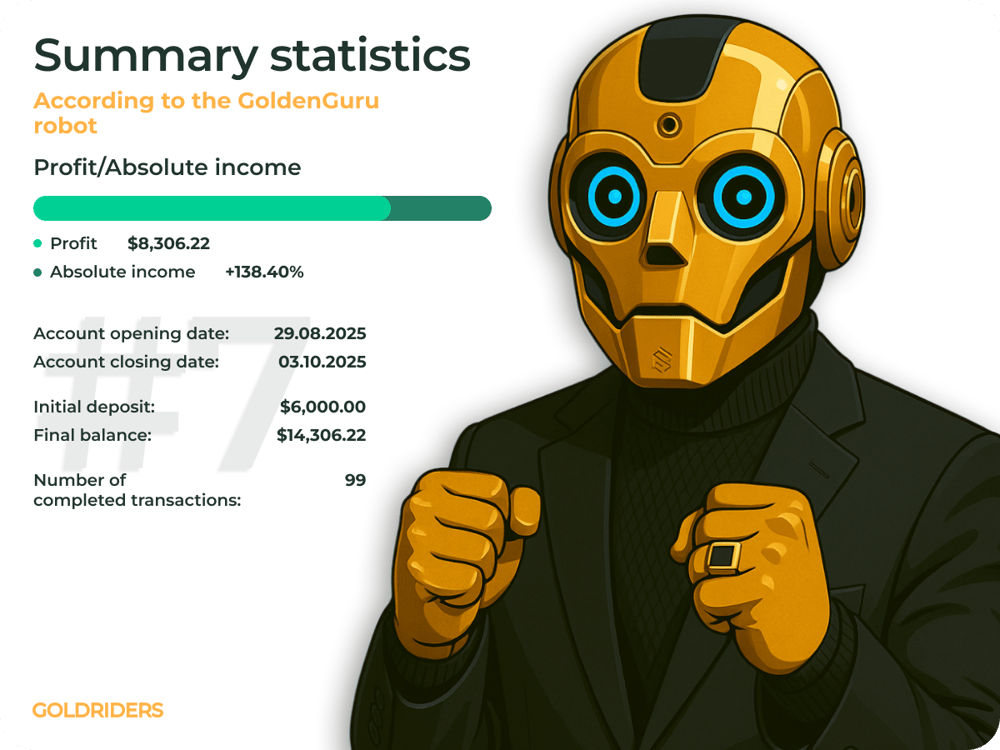Image resolution: width=1000 pixels, height=750 pixels.
Task: Click the robot's left blue eye
Action: 613,197
